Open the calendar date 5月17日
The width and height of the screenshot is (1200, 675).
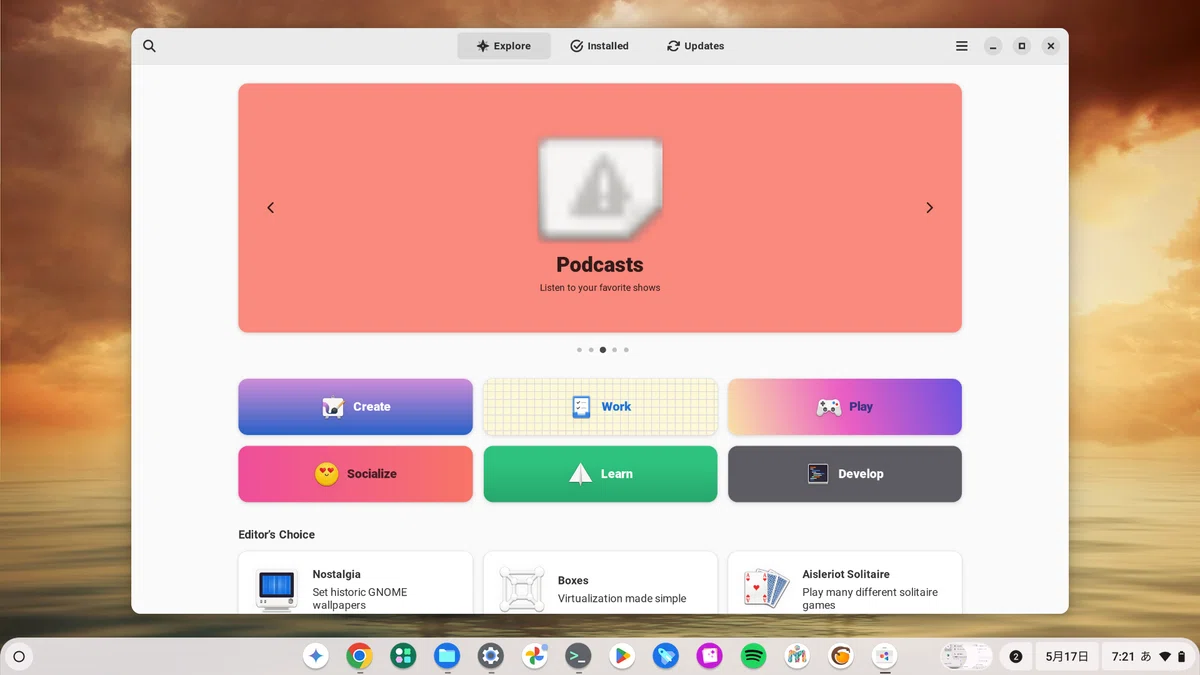tap(1065, 657)
